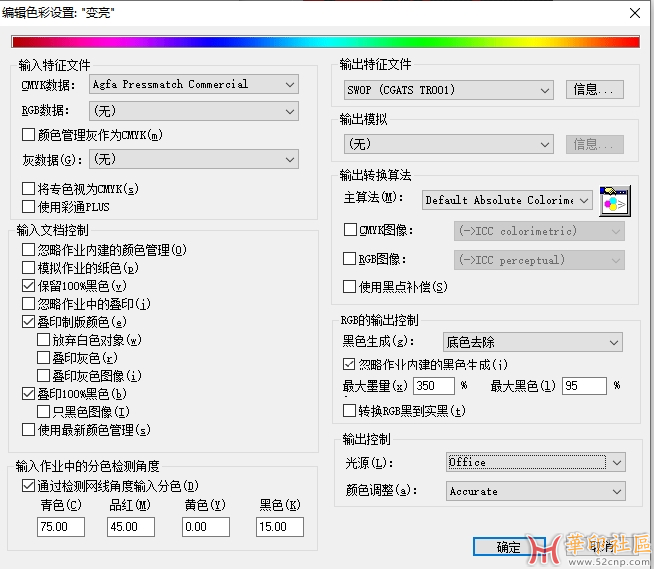654x569 pixels.
Task: Enable 使用最新颜色管理 checkbox
Action: (x=28, y=430)
